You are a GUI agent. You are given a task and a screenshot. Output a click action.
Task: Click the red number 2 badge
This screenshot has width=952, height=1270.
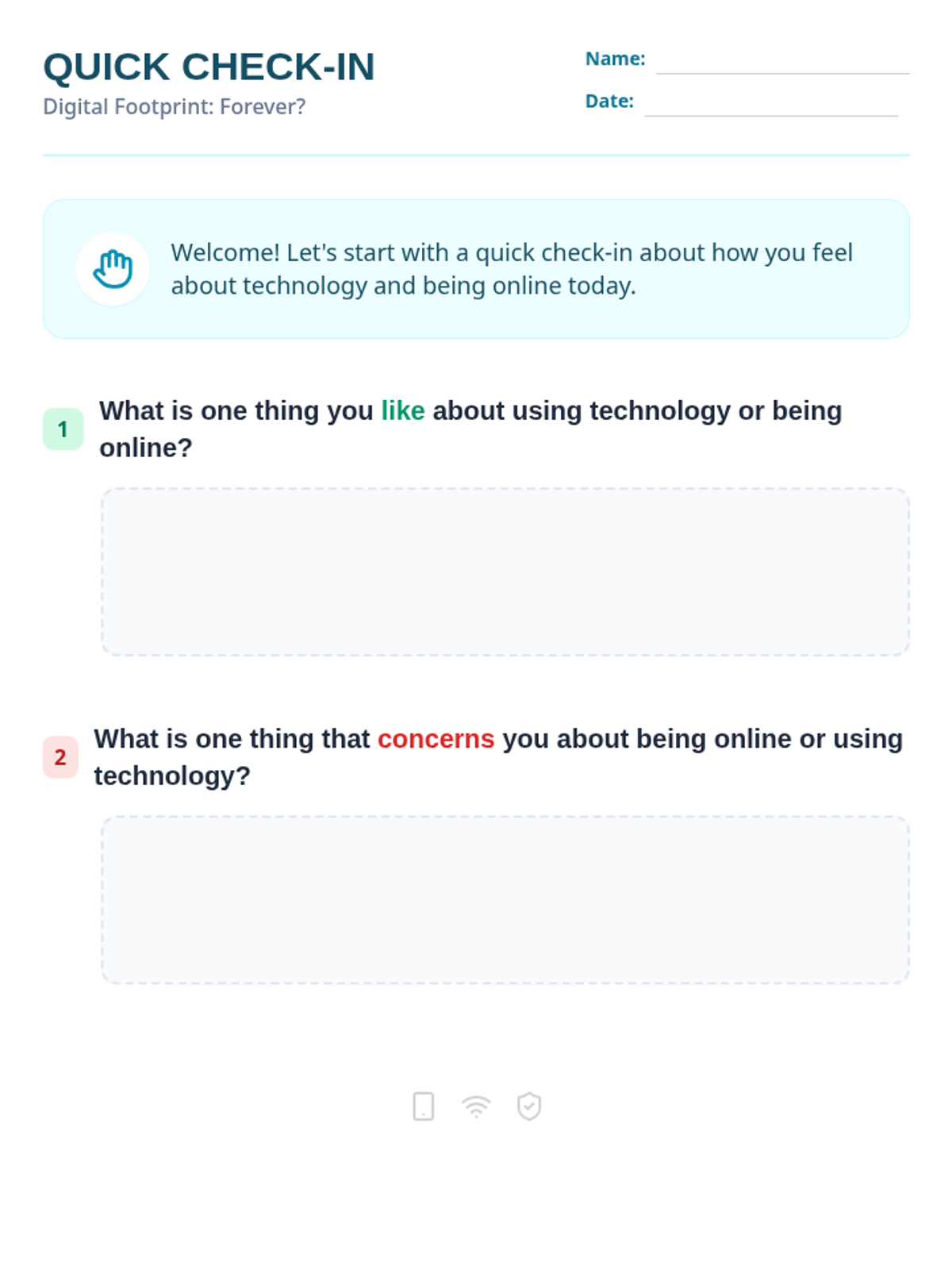(x=60, y=757)
